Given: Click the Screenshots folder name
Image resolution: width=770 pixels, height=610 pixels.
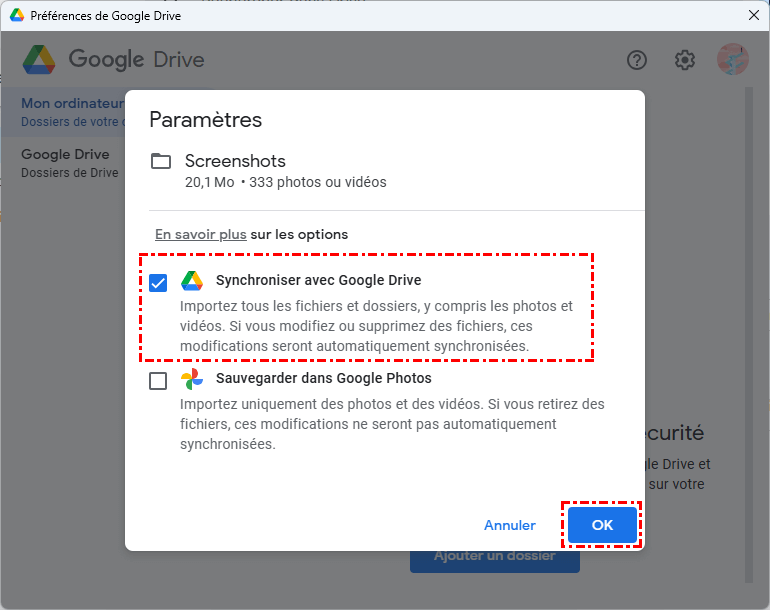Looking at the screenshot, I should [x=235, y=161].
